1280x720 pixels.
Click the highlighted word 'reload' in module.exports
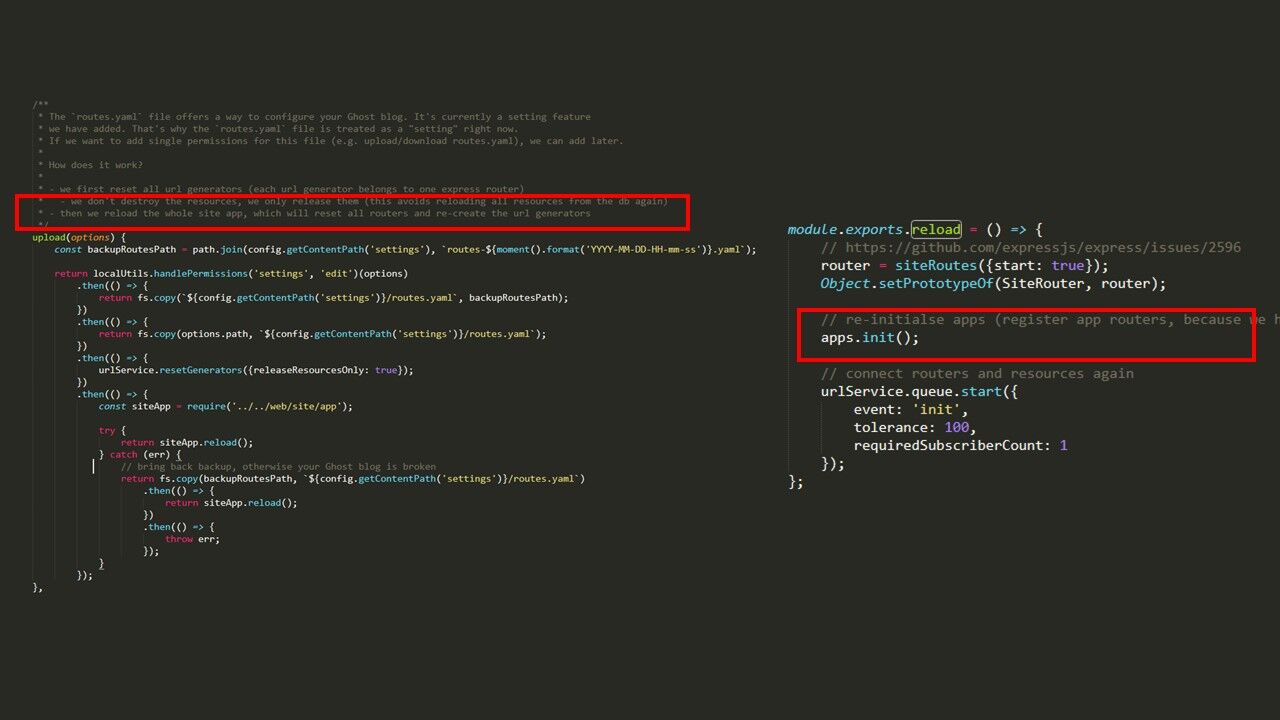pyautogui.click(x=935, y=229)
